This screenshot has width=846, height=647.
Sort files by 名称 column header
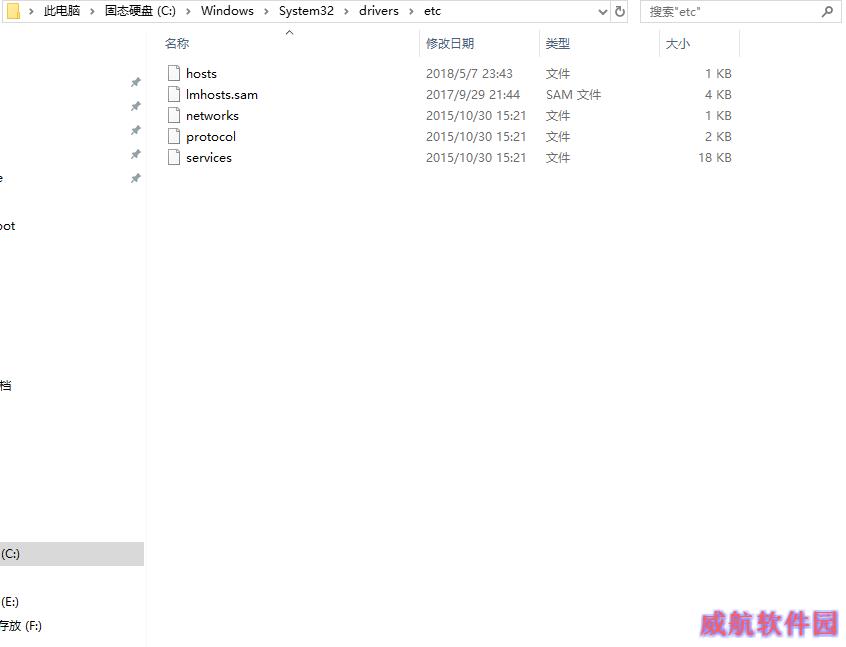pos(177,44)
